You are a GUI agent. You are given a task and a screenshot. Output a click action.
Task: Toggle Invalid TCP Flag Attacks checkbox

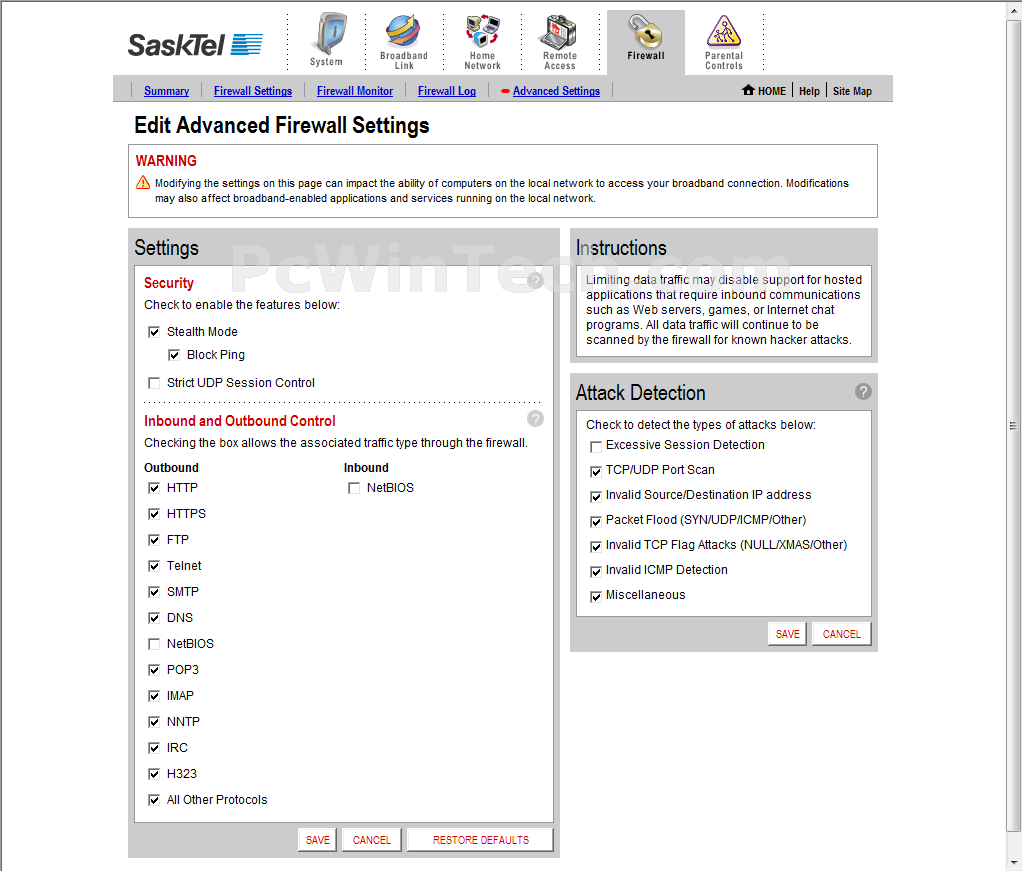(596, 546)
